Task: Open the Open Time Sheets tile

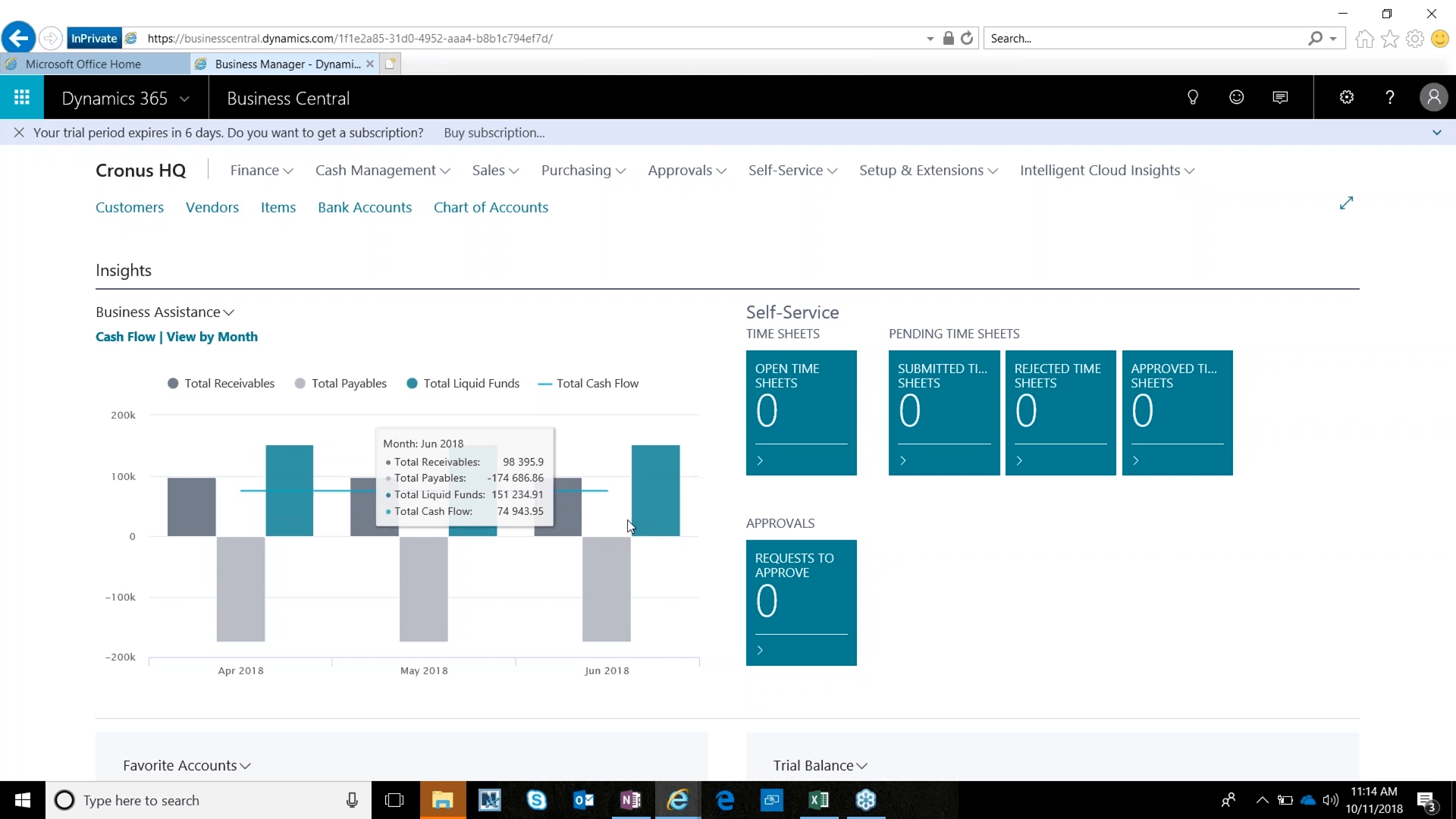Action: coord(802,413)
